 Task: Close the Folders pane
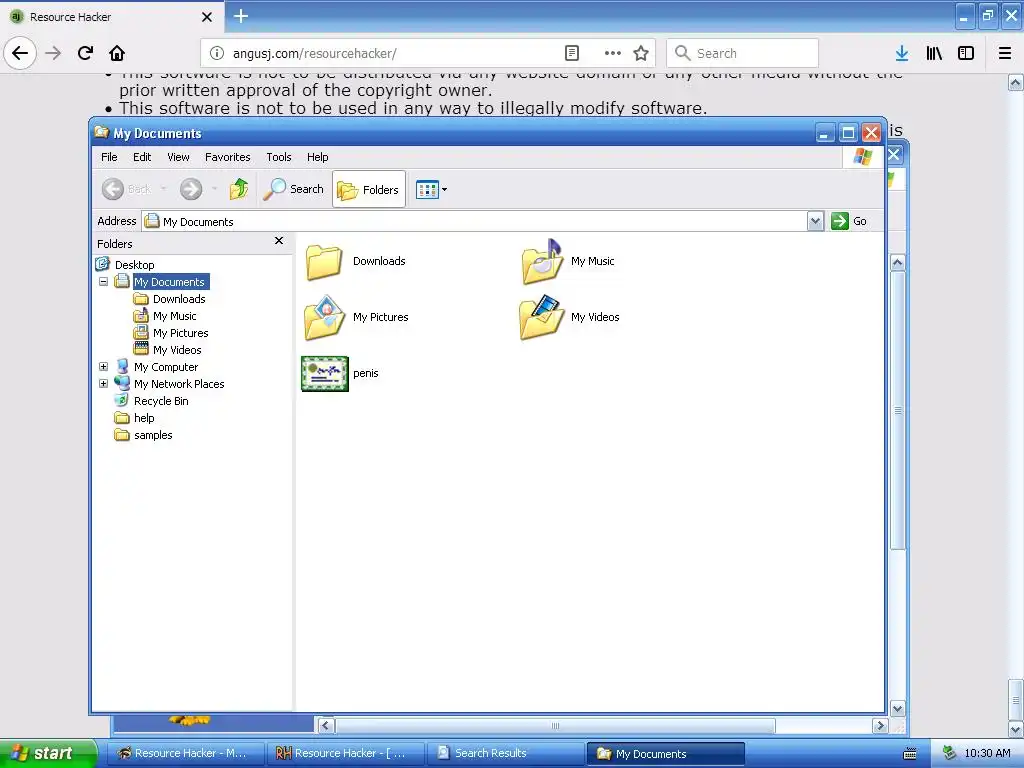point(279,241)
